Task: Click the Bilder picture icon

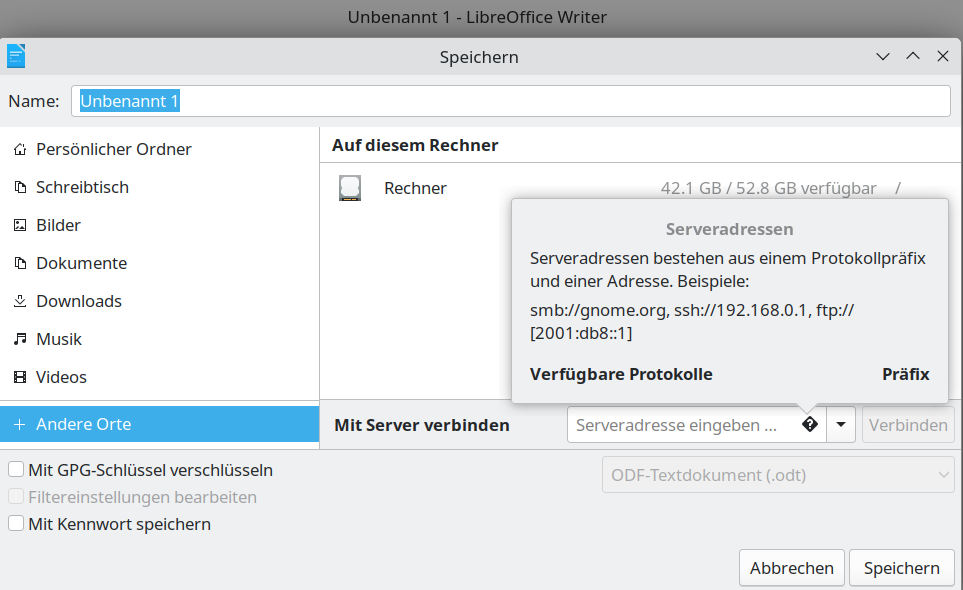Action: coord(20,225)
